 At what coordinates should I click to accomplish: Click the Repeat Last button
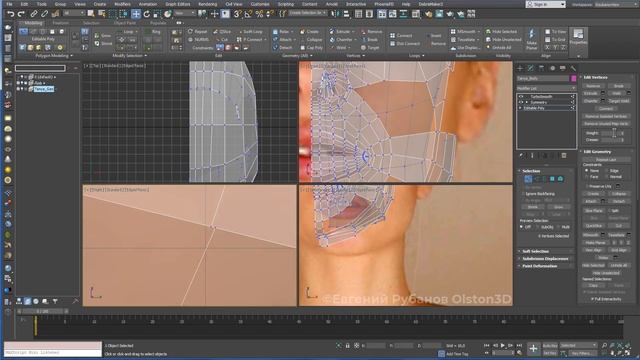pyautogui.click(x=606, y=160)
